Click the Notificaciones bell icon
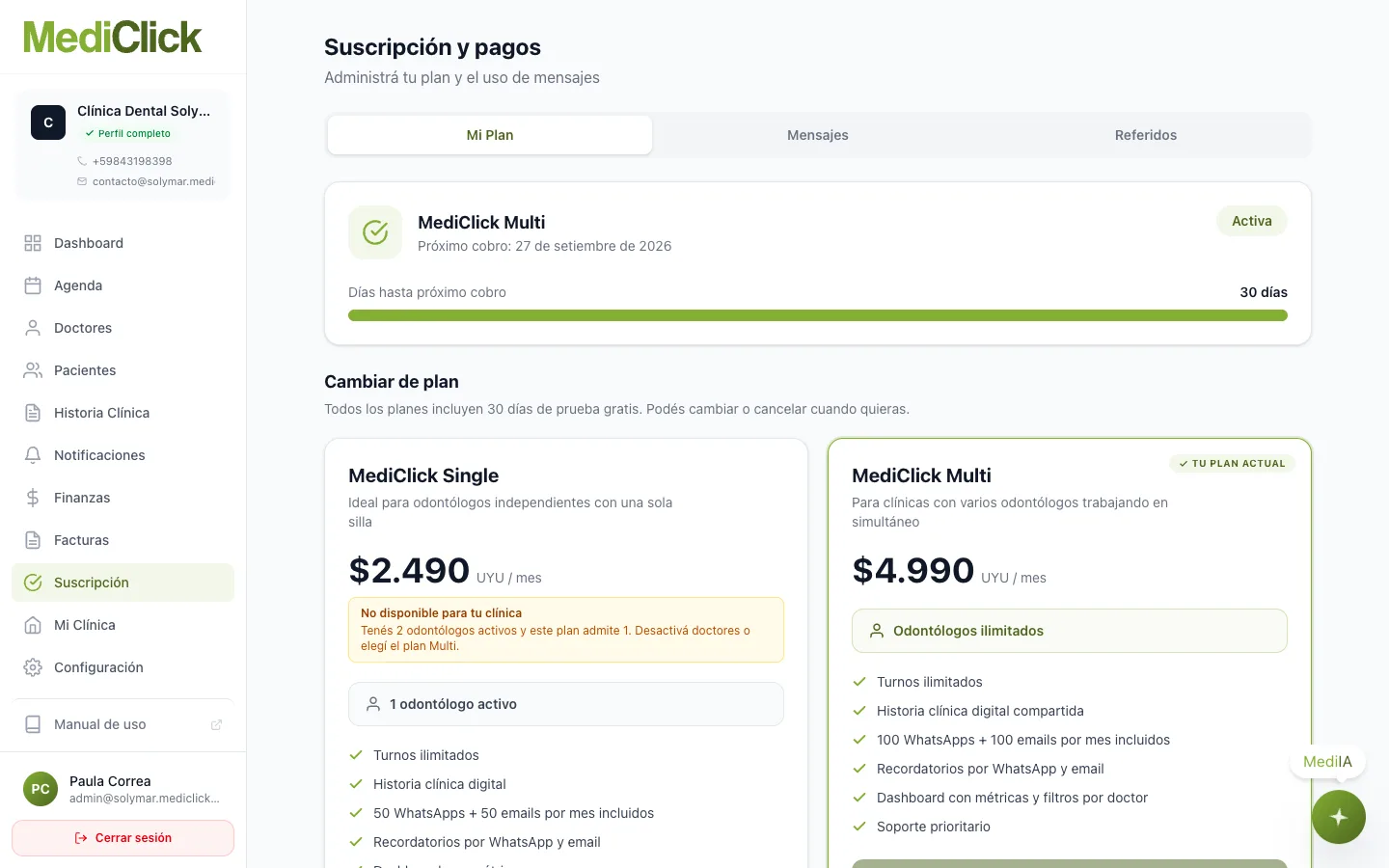The width and height of the screenshot is (1389, 868). pyautogui.click(x=33, y=455)
